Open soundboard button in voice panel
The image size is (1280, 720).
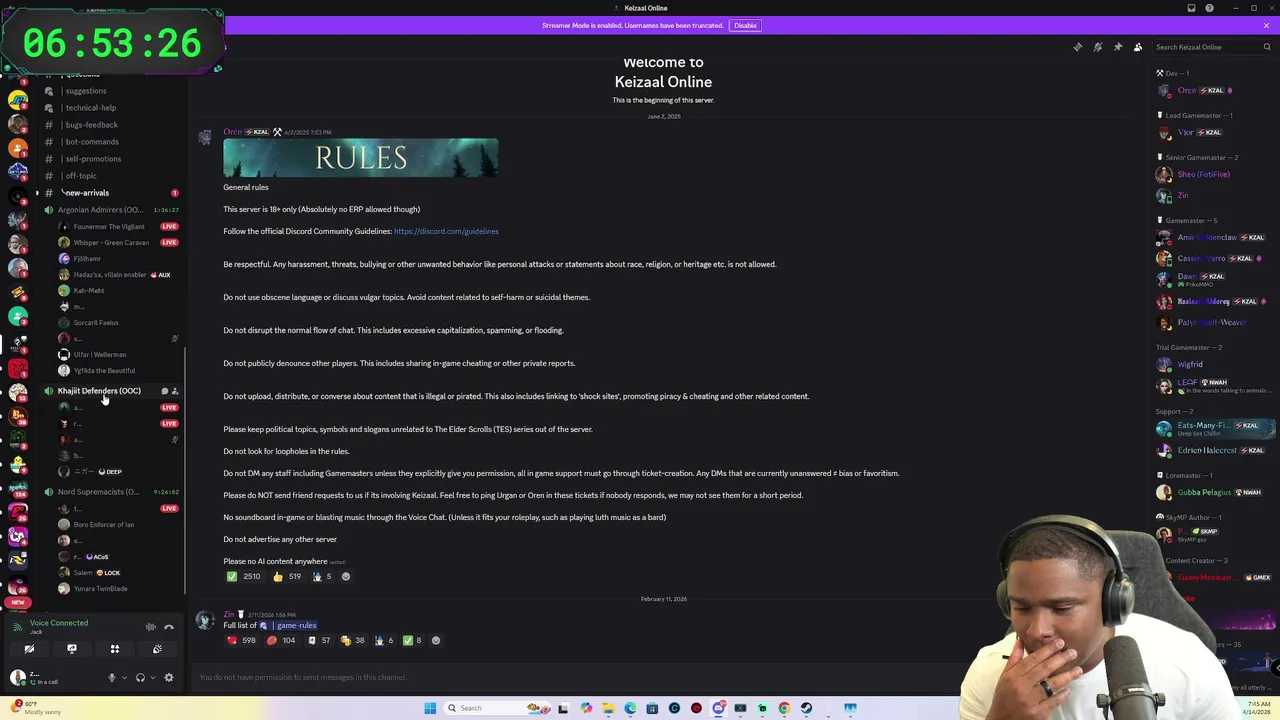click(x=157, y=649)
